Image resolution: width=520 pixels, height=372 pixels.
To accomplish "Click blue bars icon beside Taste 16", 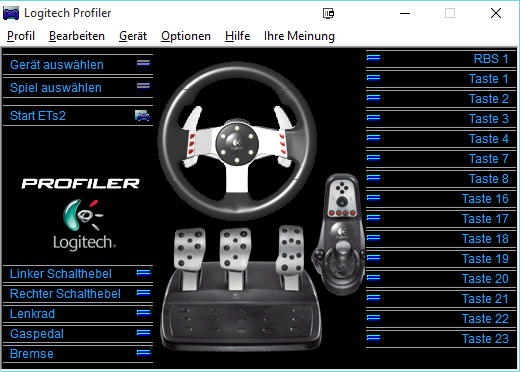I will 373,198.
